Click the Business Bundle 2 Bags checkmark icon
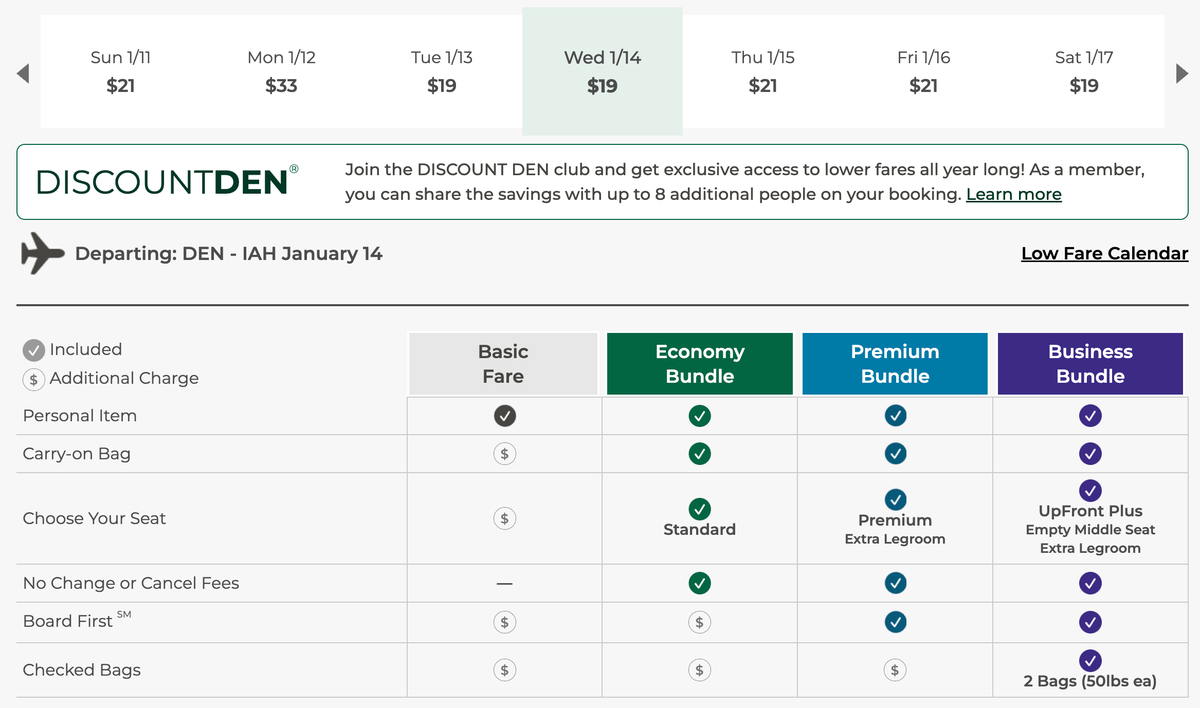Image resolution: width=1200 pixels, height=708 pixels. point(1090,660)
